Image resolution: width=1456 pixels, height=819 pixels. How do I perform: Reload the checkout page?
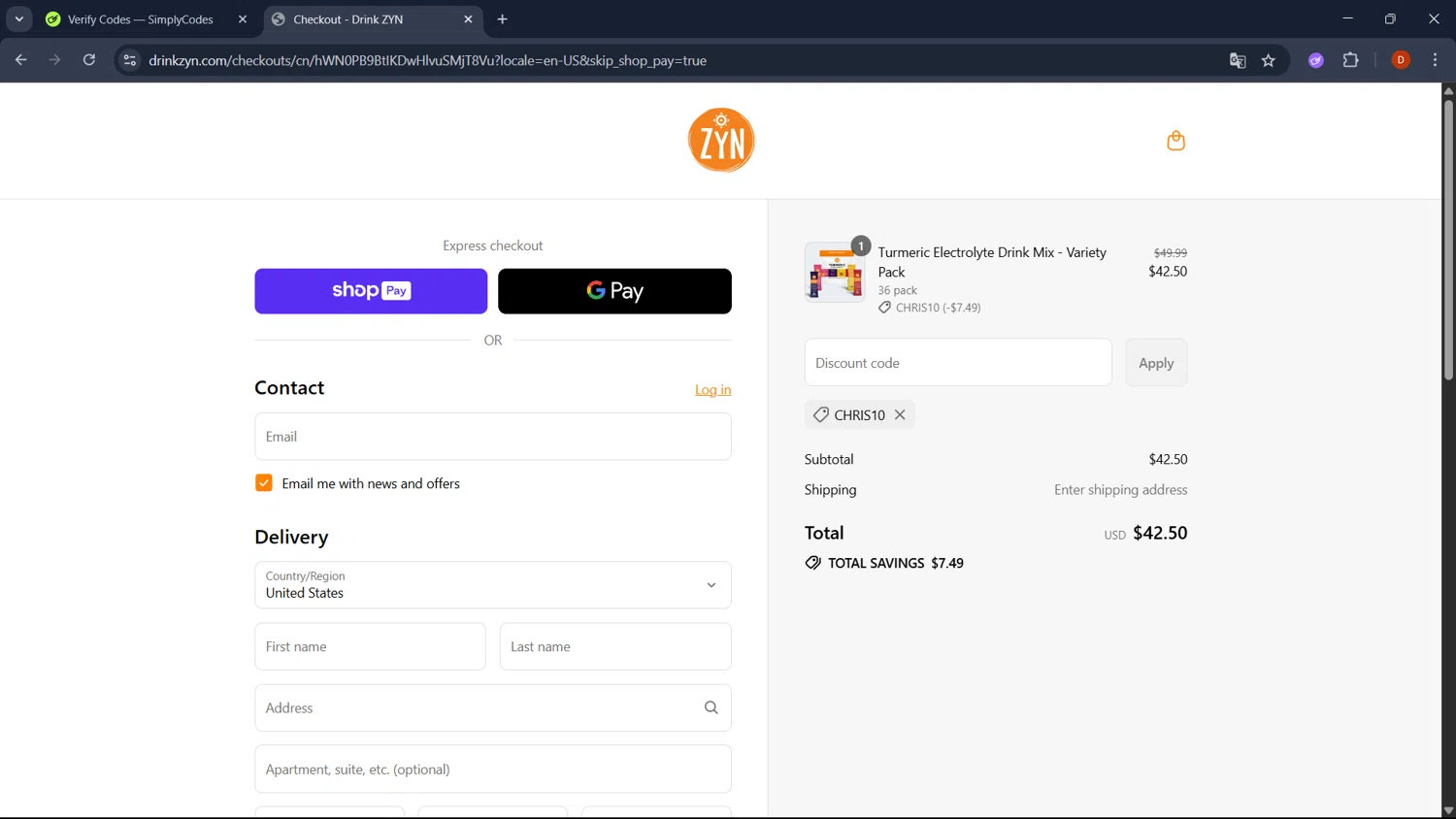(89, 60)
